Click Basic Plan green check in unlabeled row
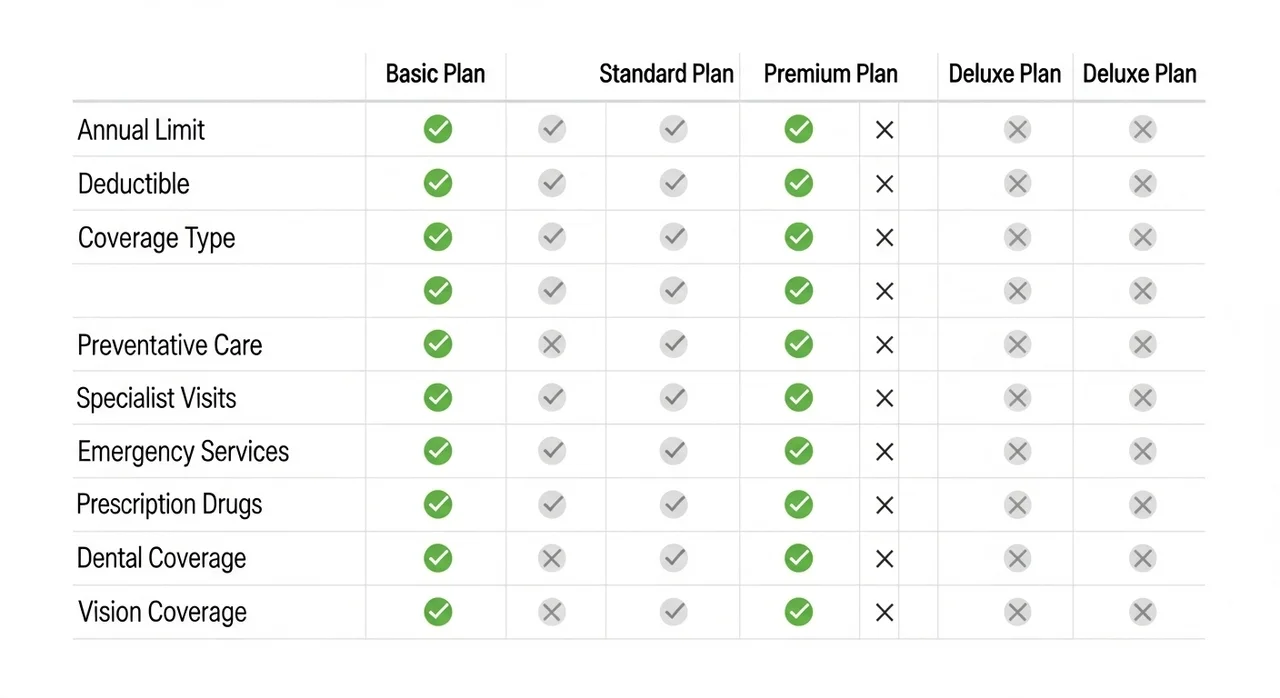This screenshot has width=1280, height=698. coord(437,291)
